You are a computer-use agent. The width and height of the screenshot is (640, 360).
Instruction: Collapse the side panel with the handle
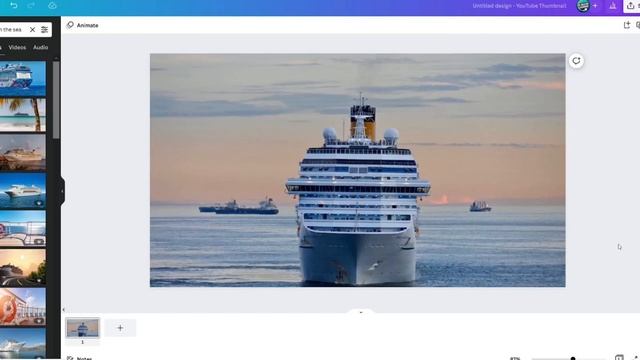point(62,191)
